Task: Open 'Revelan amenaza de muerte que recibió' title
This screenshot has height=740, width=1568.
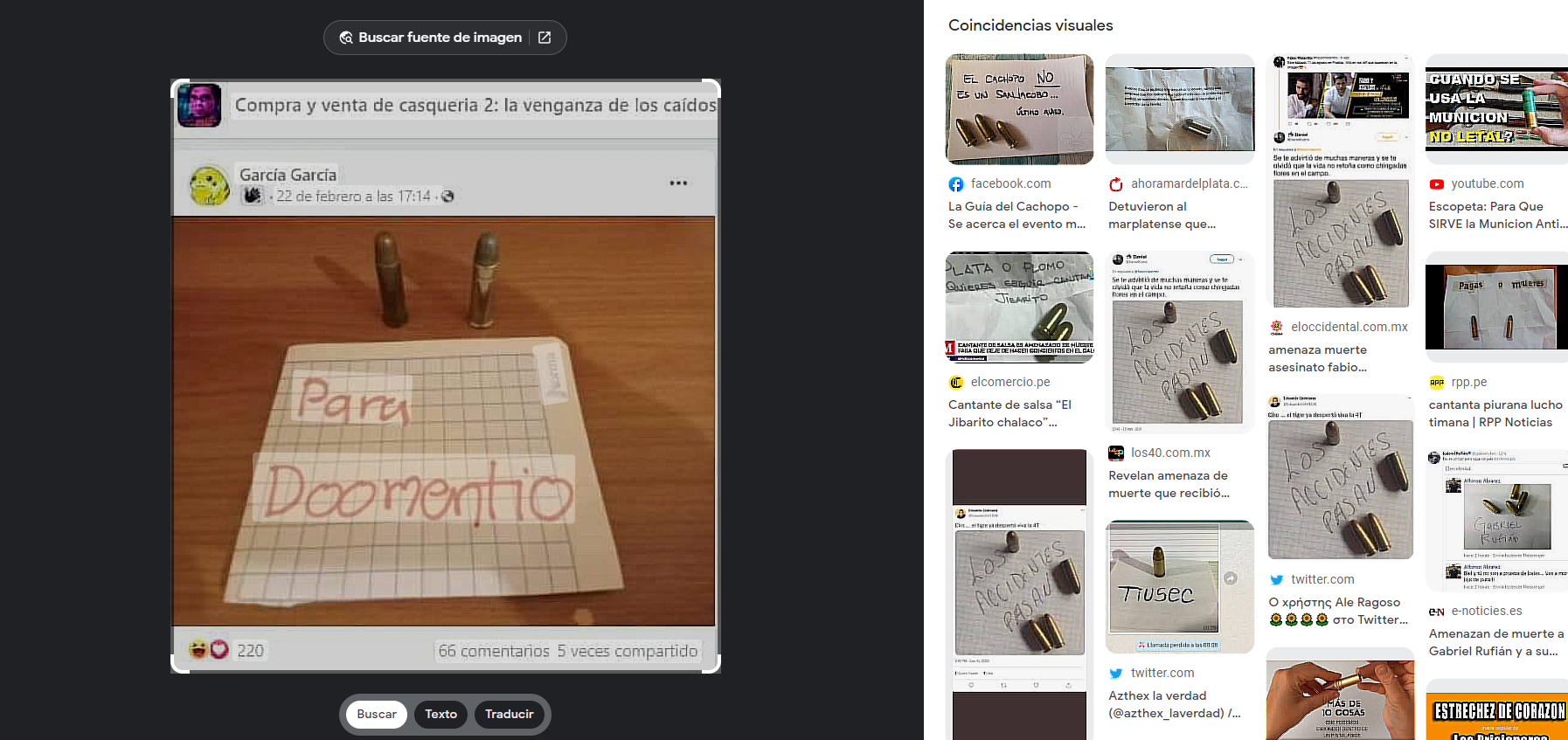Action: [x=1169, y=485]
